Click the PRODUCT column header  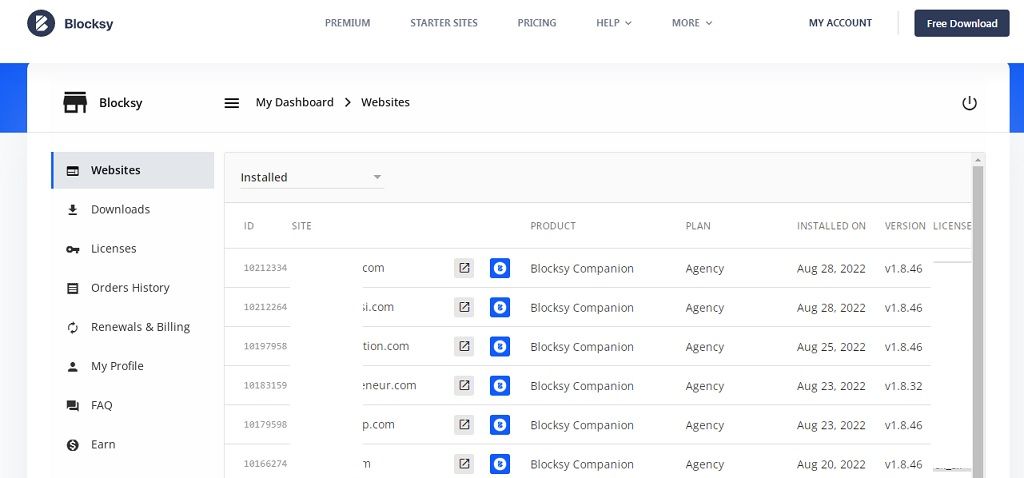pos(553,226)
